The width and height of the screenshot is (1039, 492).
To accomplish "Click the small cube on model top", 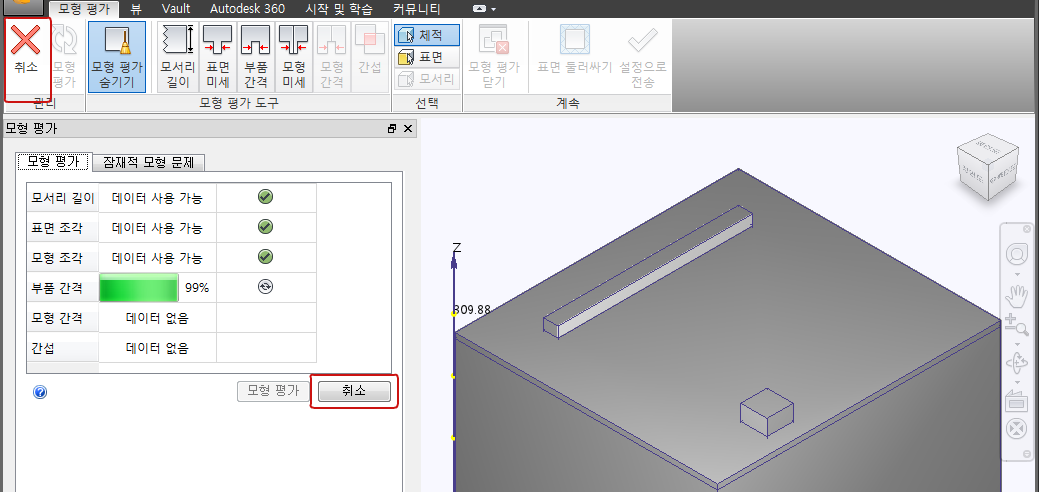I will tap(767, 412).
